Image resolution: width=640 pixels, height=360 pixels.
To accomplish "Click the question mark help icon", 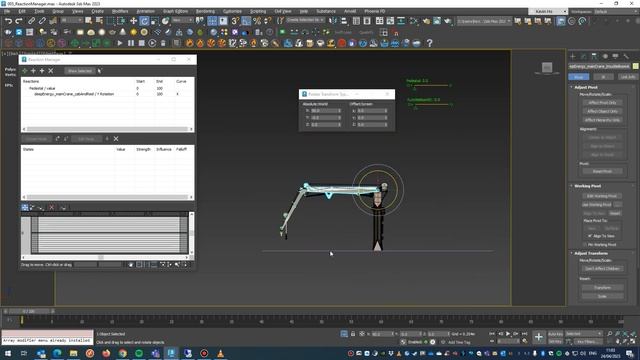I will point(429,43).
